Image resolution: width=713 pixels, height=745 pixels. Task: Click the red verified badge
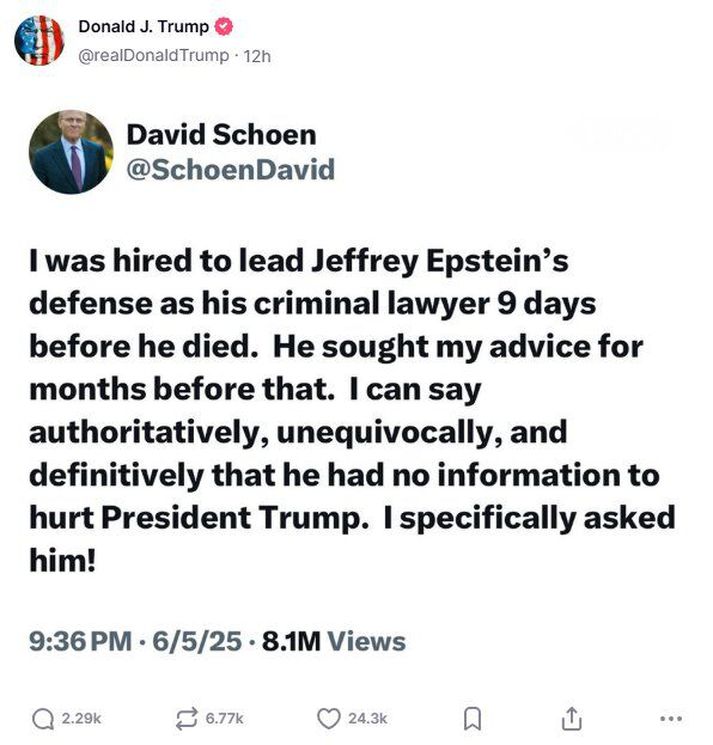pyautogui.click(x=224, y=27)
